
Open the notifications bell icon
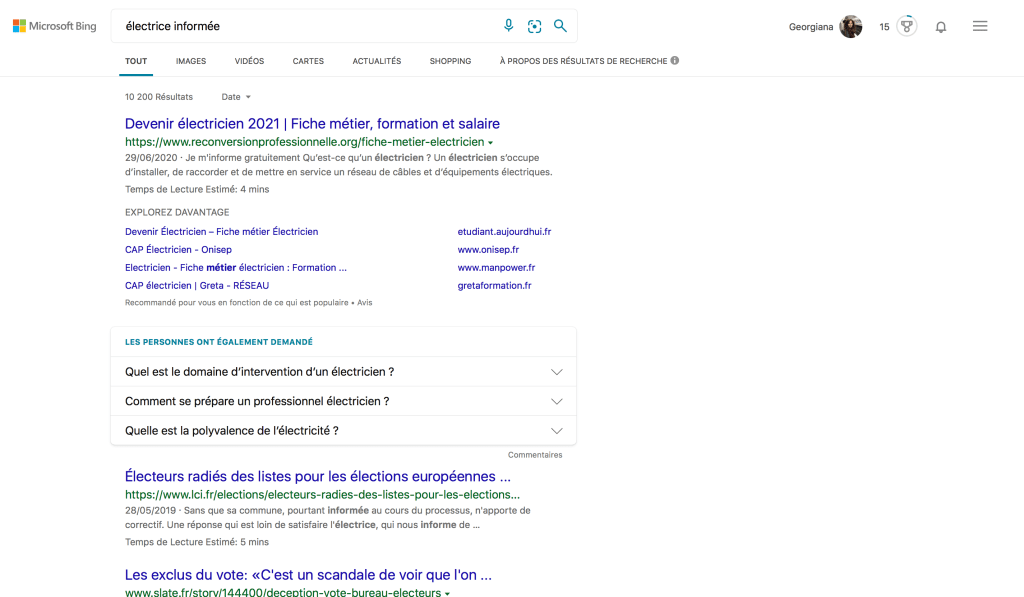coord(940,27)
